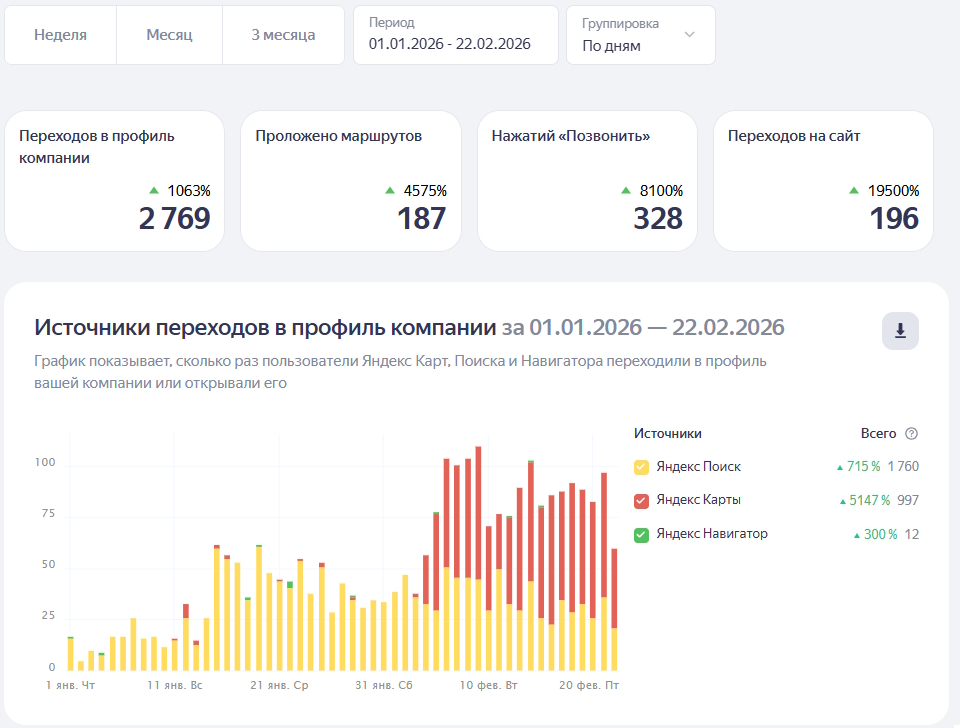Viewport: 960px width, 728px height.
Task: Click the green growth arrow in the routes card
Action: (x=390, y=190)
